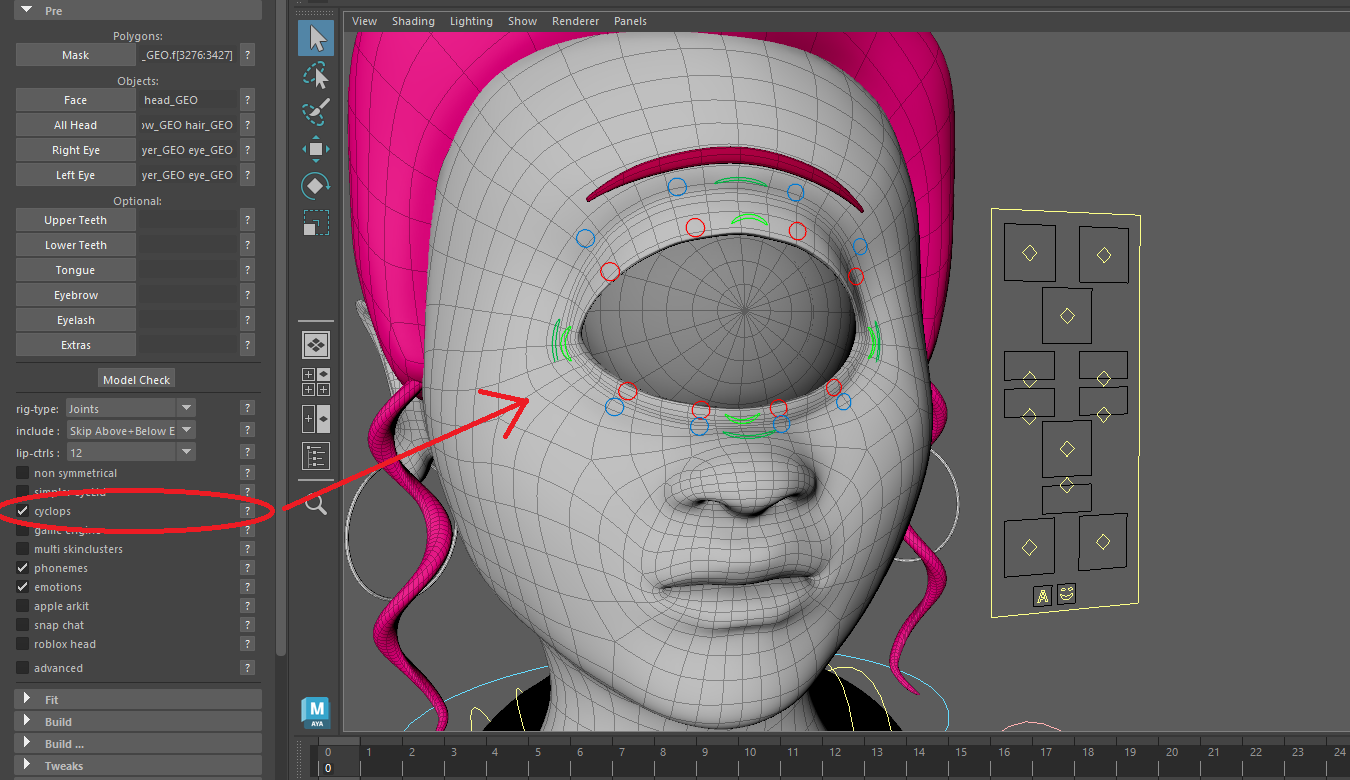The width and height of the screenshot is (1350, 780).
Task: Open the lip-ctrls 12 dropdown
Action: point(130,452)
